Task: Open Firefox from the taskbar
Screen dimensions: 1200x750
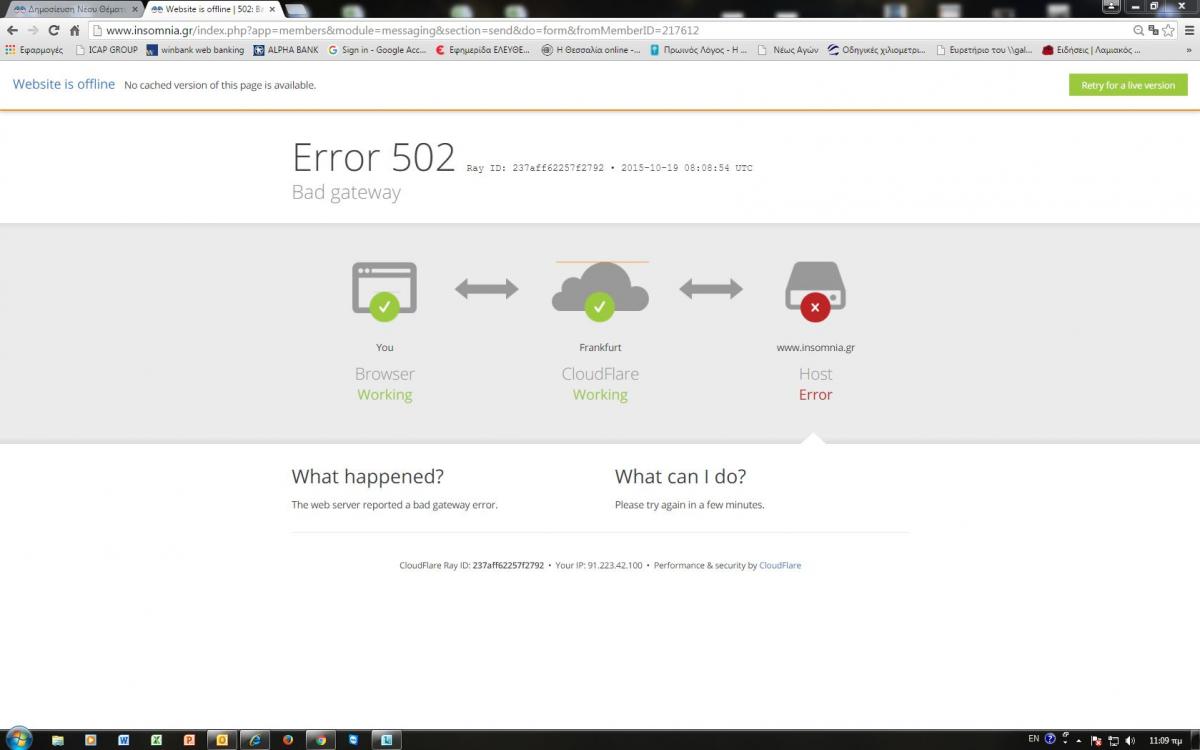Action: [x=288, y=740]
